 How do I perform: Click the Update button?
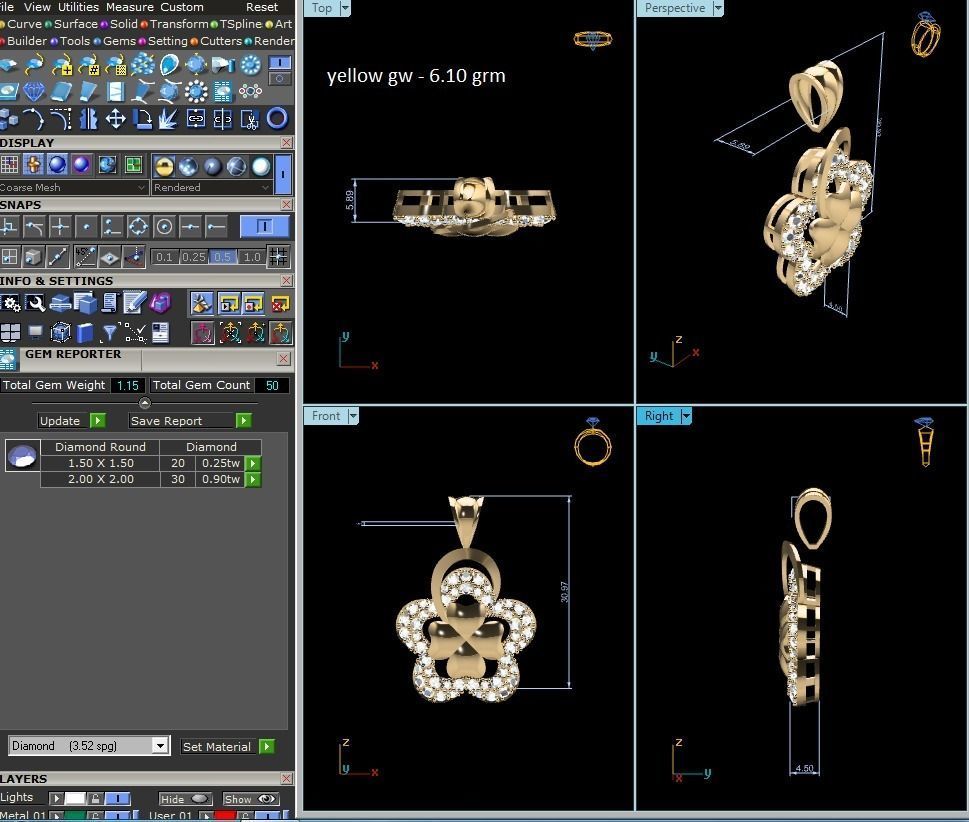[x=72, y=420]
